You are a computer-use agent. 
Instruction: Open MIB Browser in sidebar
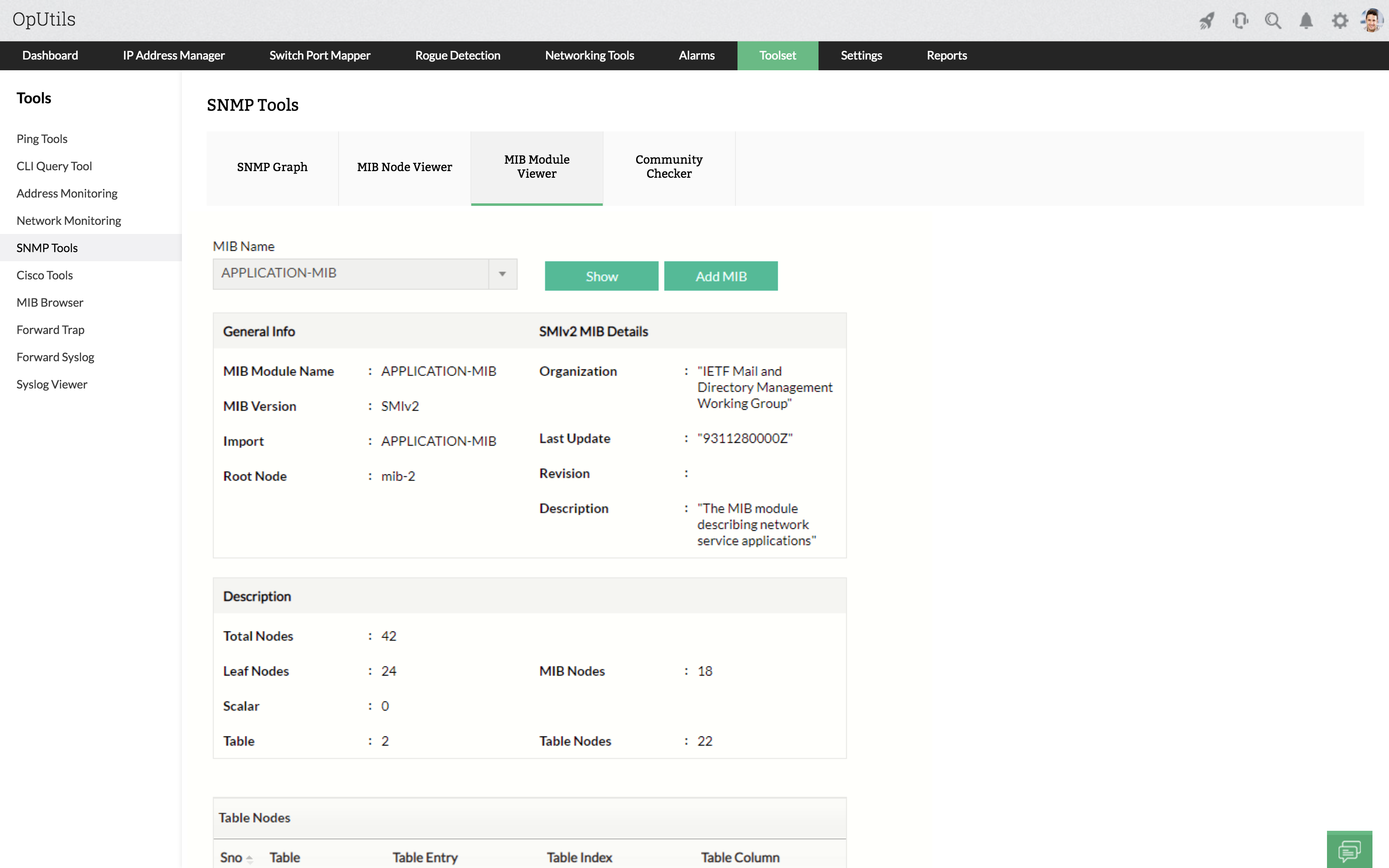(x=50, y=303)
